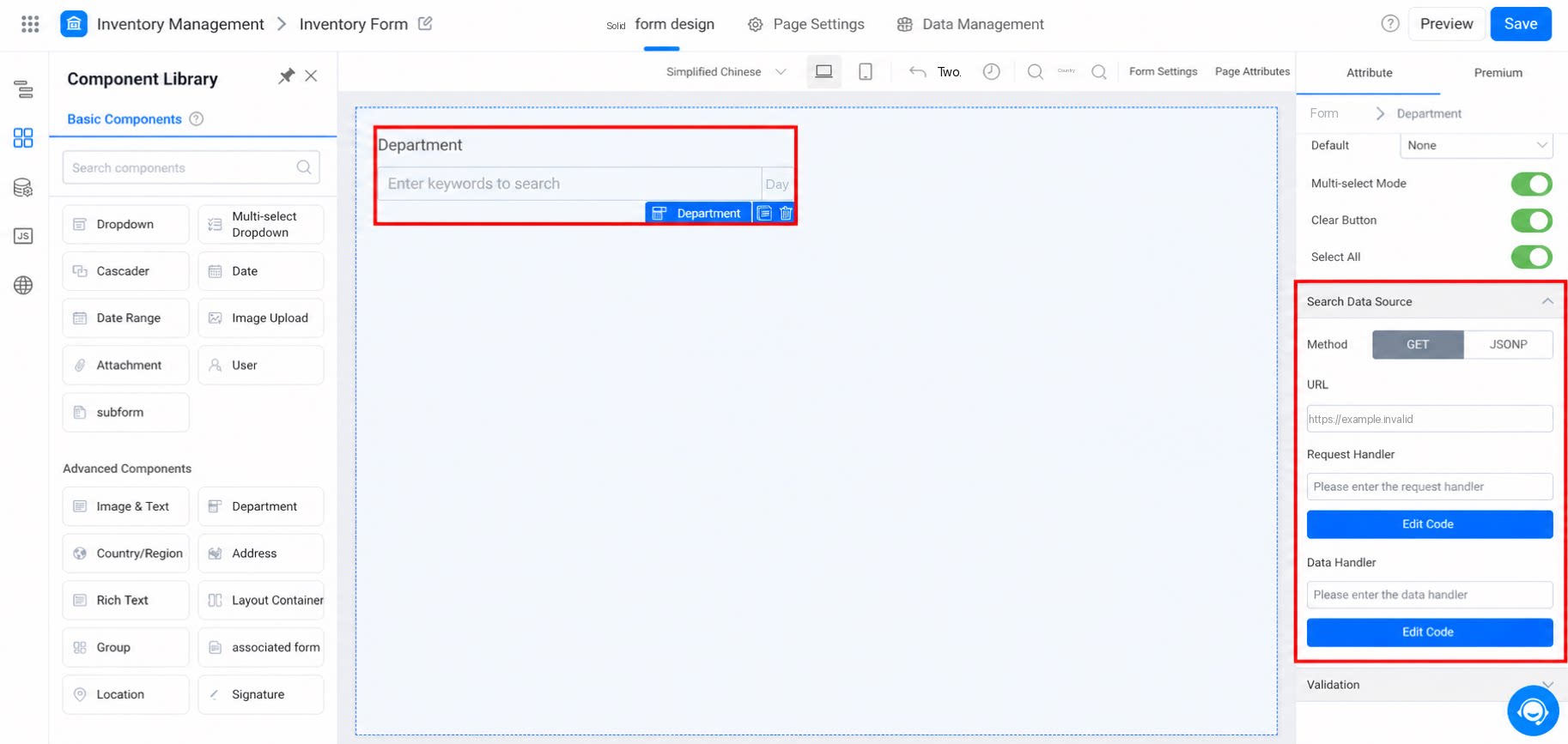Click the Search components input field
This screenshot has height=744, width=1568.
[191, 167]
